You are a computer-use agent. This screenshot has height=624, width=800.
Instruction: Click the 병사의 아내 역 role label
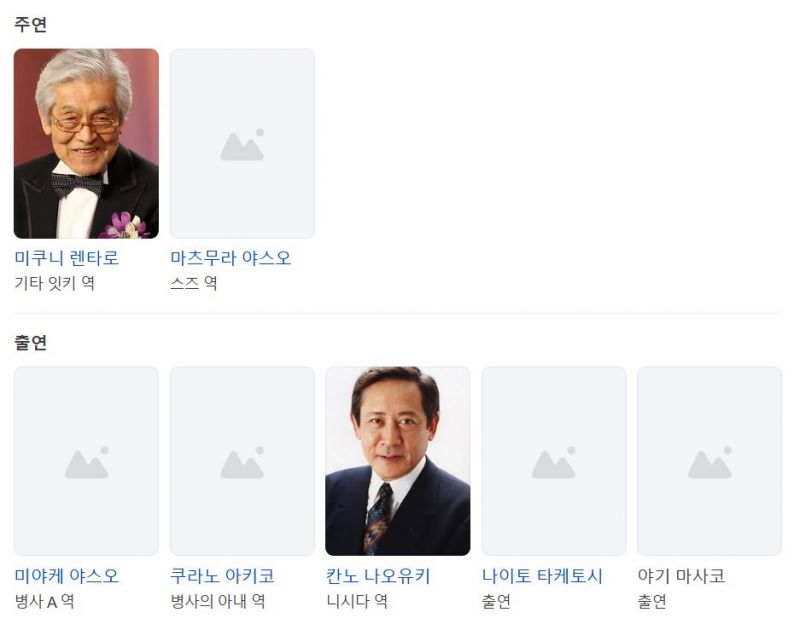click(217, 601)
